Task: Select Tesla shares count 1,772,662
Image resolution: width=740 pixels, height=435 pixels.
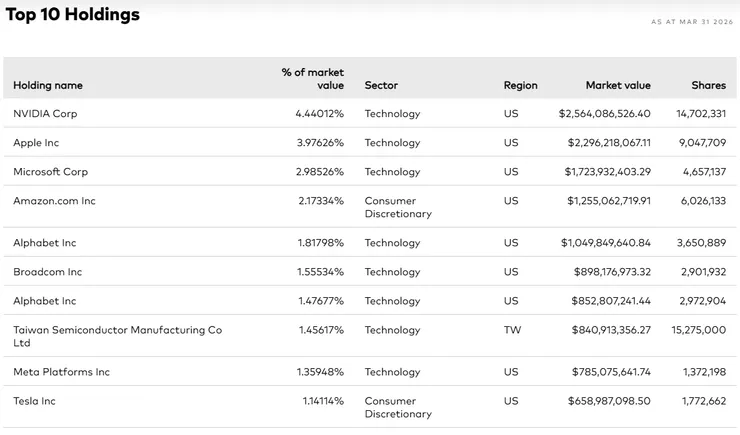Action: (x=704, y=401)
